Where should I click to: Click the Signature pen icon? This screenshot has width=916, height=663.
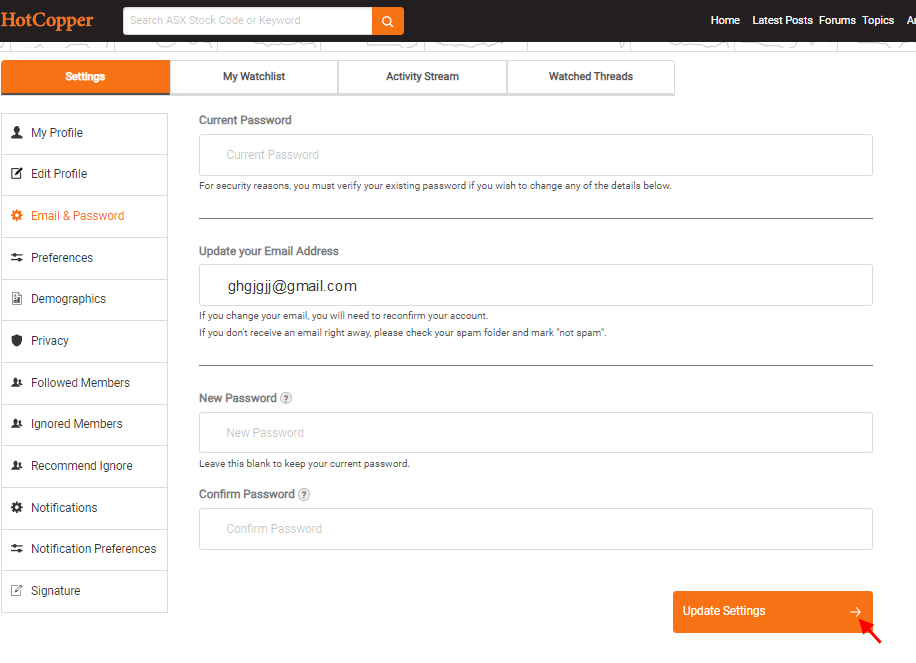[x=15, y=590]
